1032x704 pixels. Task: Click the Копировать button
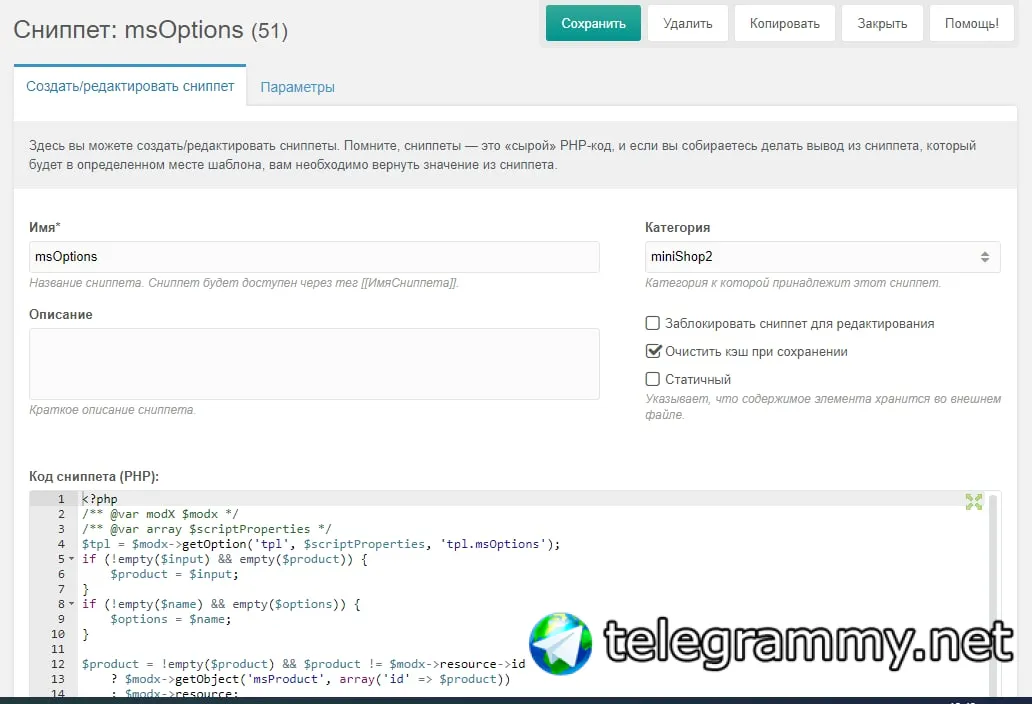click(785, 24)
